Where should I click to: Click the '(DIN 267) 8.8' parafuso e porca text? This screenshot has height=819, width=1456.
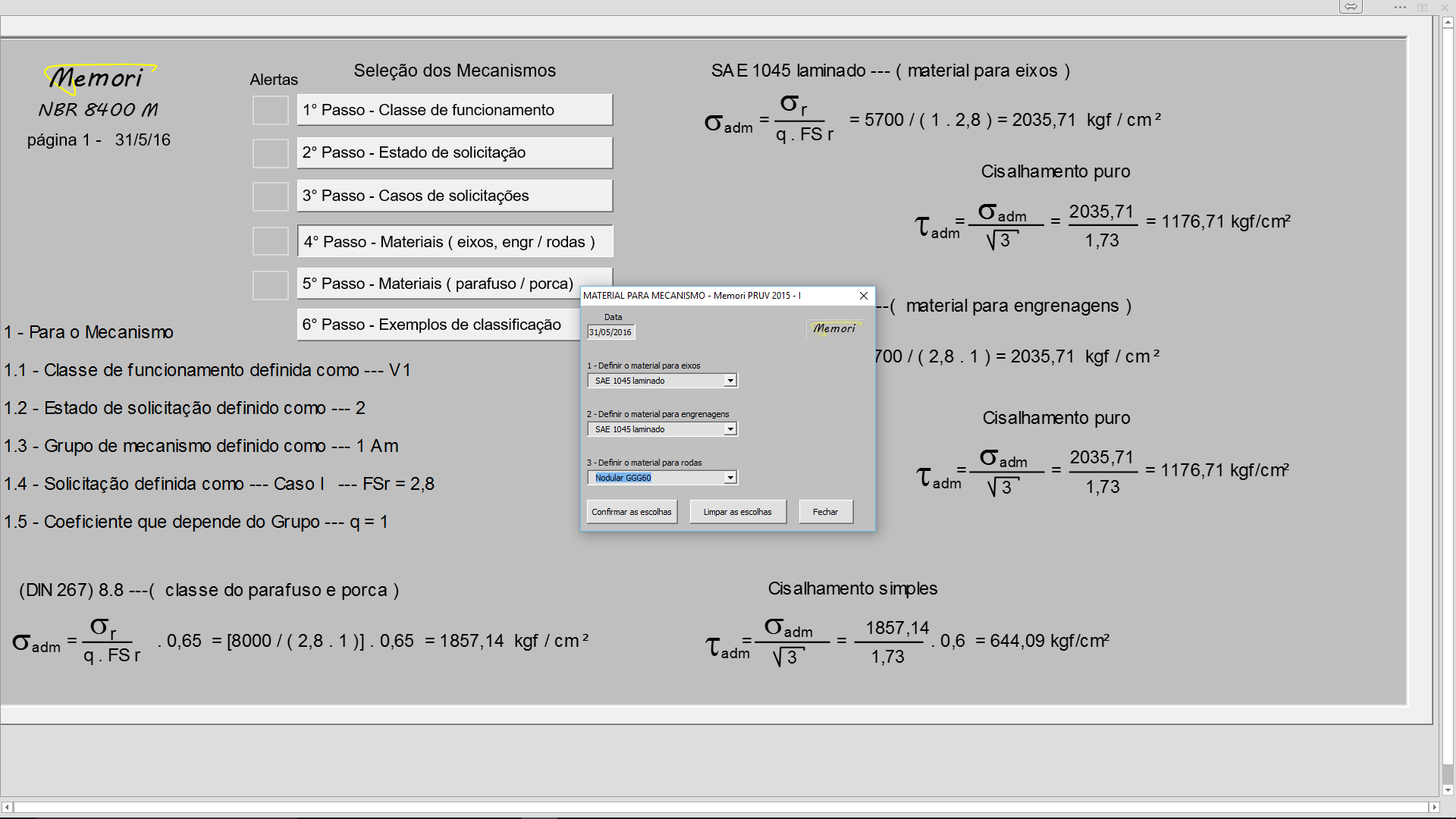pos(209,590)
